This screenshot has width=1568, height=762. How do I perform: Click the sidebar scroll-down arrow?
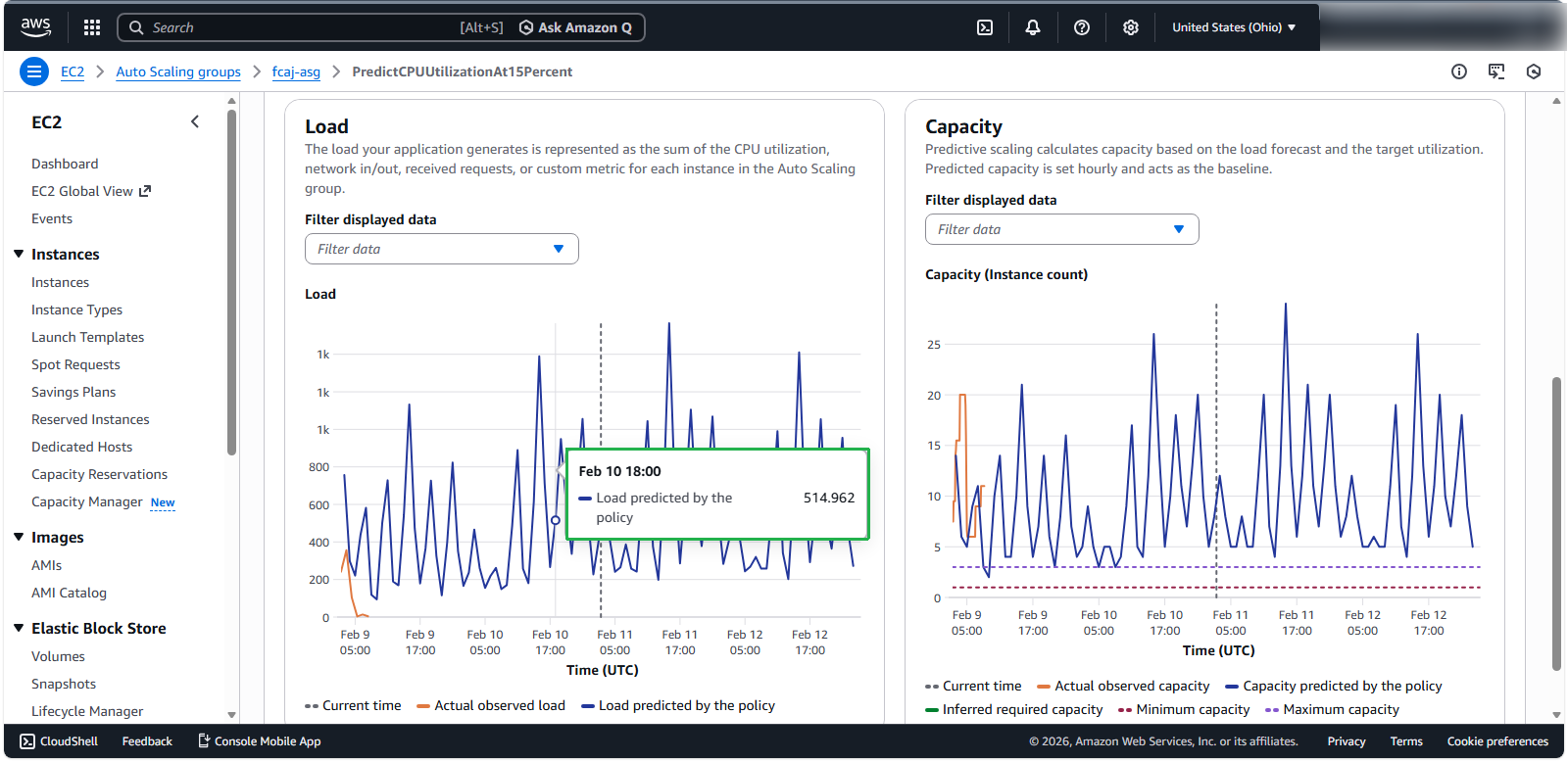point(231,715)
